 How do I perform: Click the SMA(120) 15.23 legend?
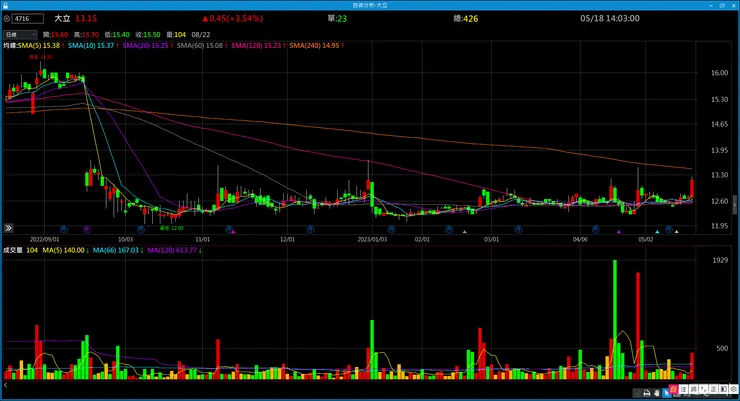click(258, 46)
